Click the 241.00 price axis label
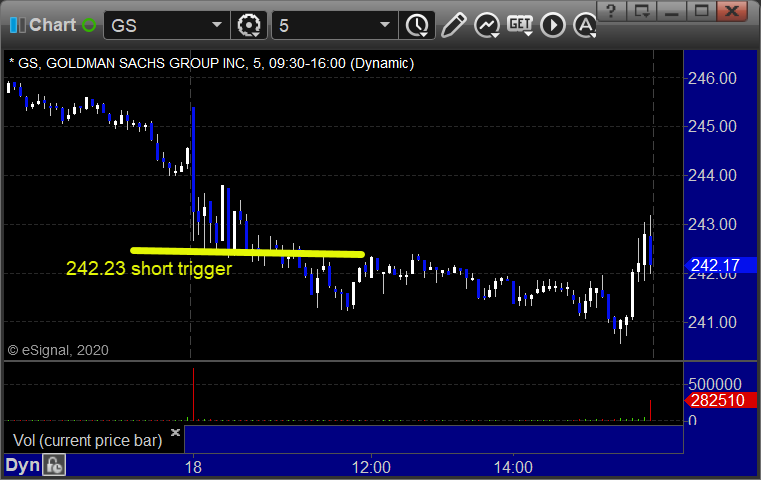Screen dimensions: 761x480 pyautogui.click(x=712, y=322)
